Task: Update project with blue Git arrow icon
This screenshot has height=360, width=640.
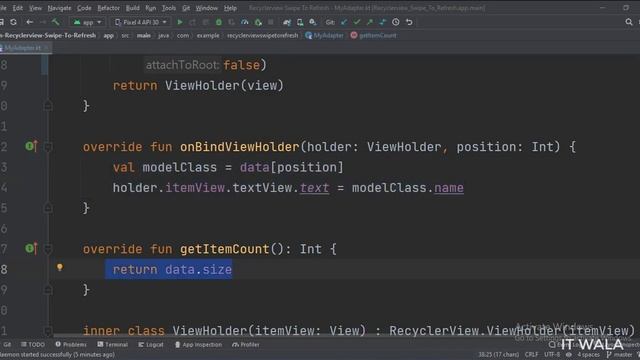Action: [x=344, y=22]
